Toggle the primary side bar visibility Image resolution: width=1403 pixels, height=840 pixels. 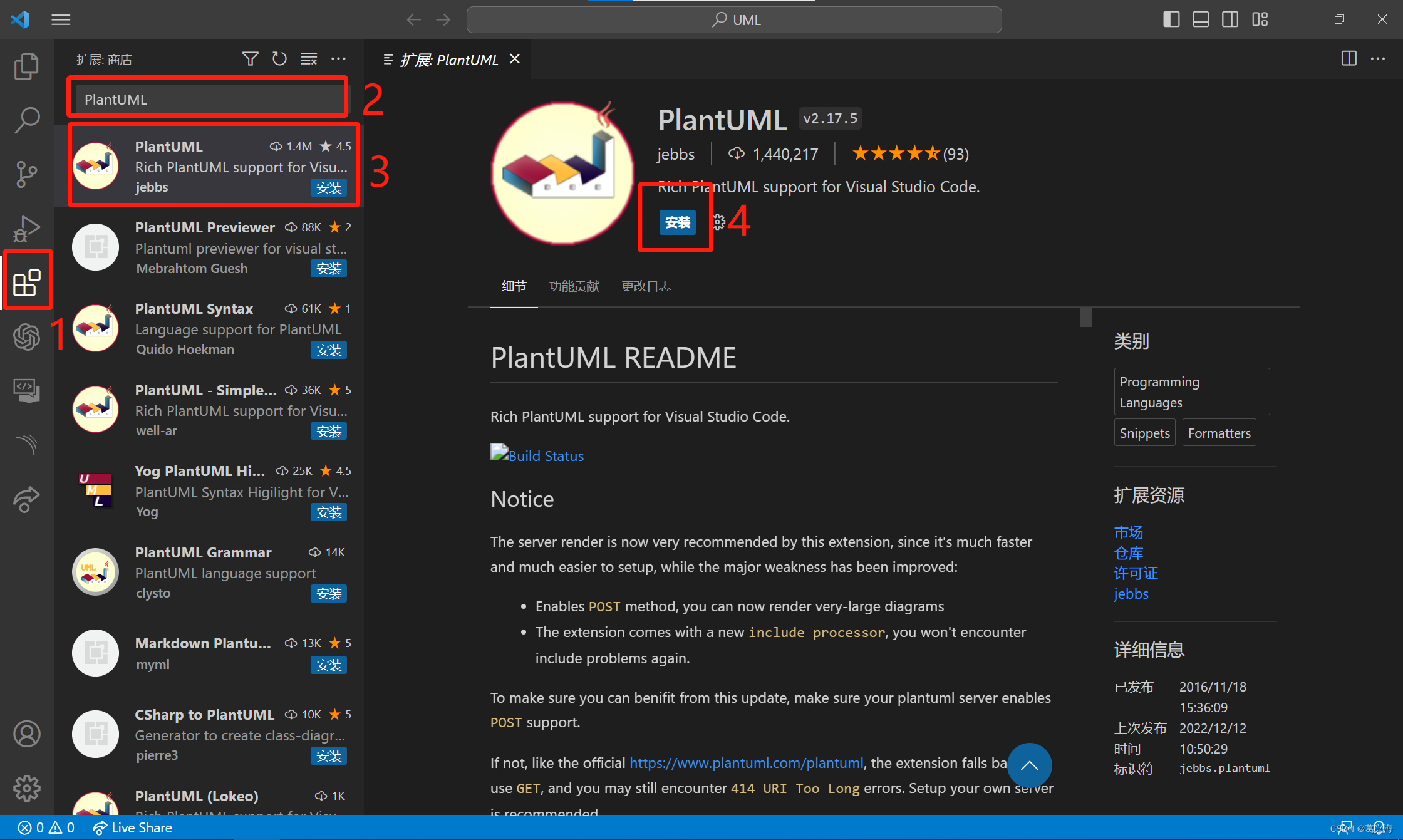point(1171,19)
